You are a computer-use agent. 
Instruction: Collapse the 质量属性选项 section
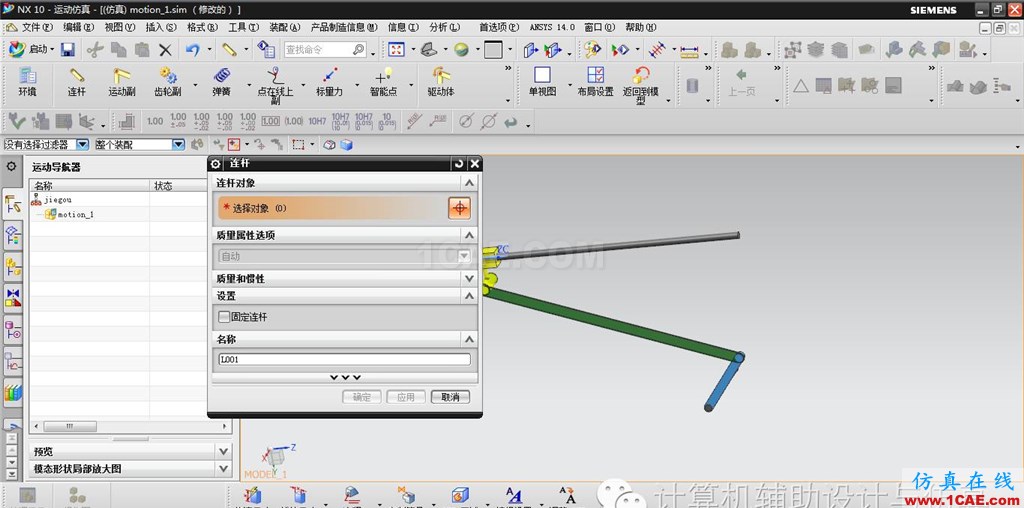tap(469, 235)
